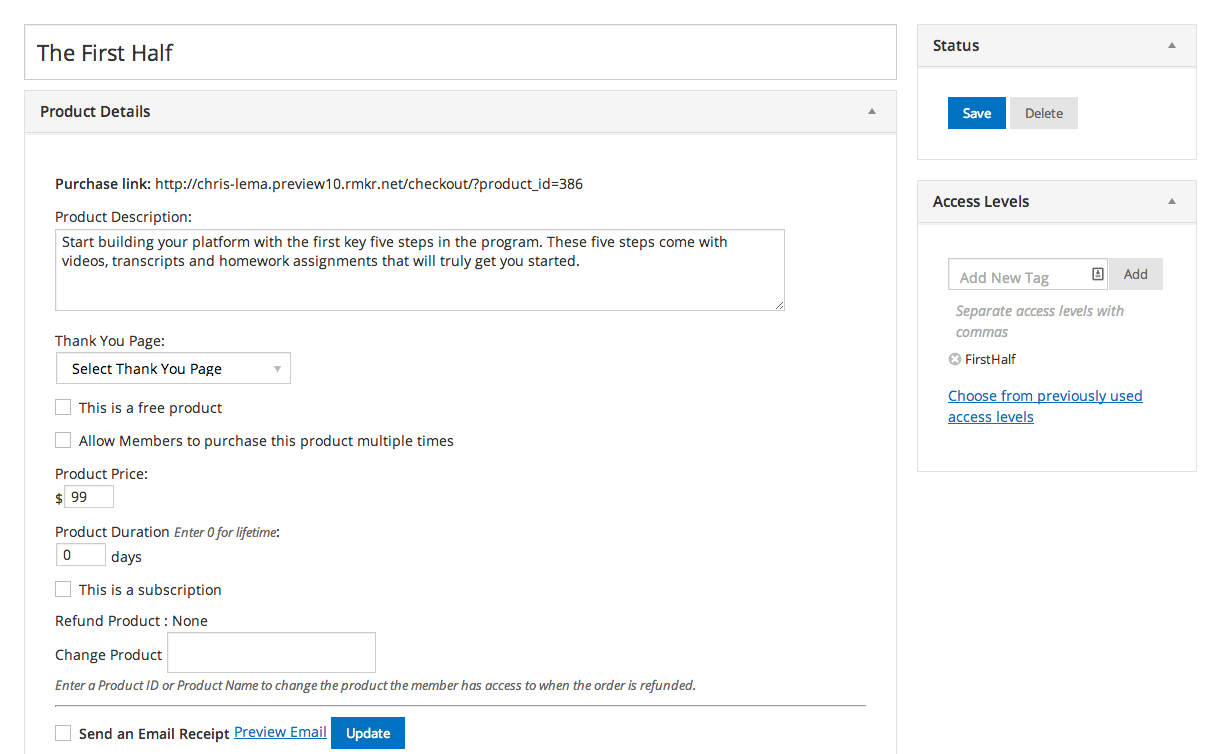
Task: Enable Send an Email Receipt
Action: point(63,733)
